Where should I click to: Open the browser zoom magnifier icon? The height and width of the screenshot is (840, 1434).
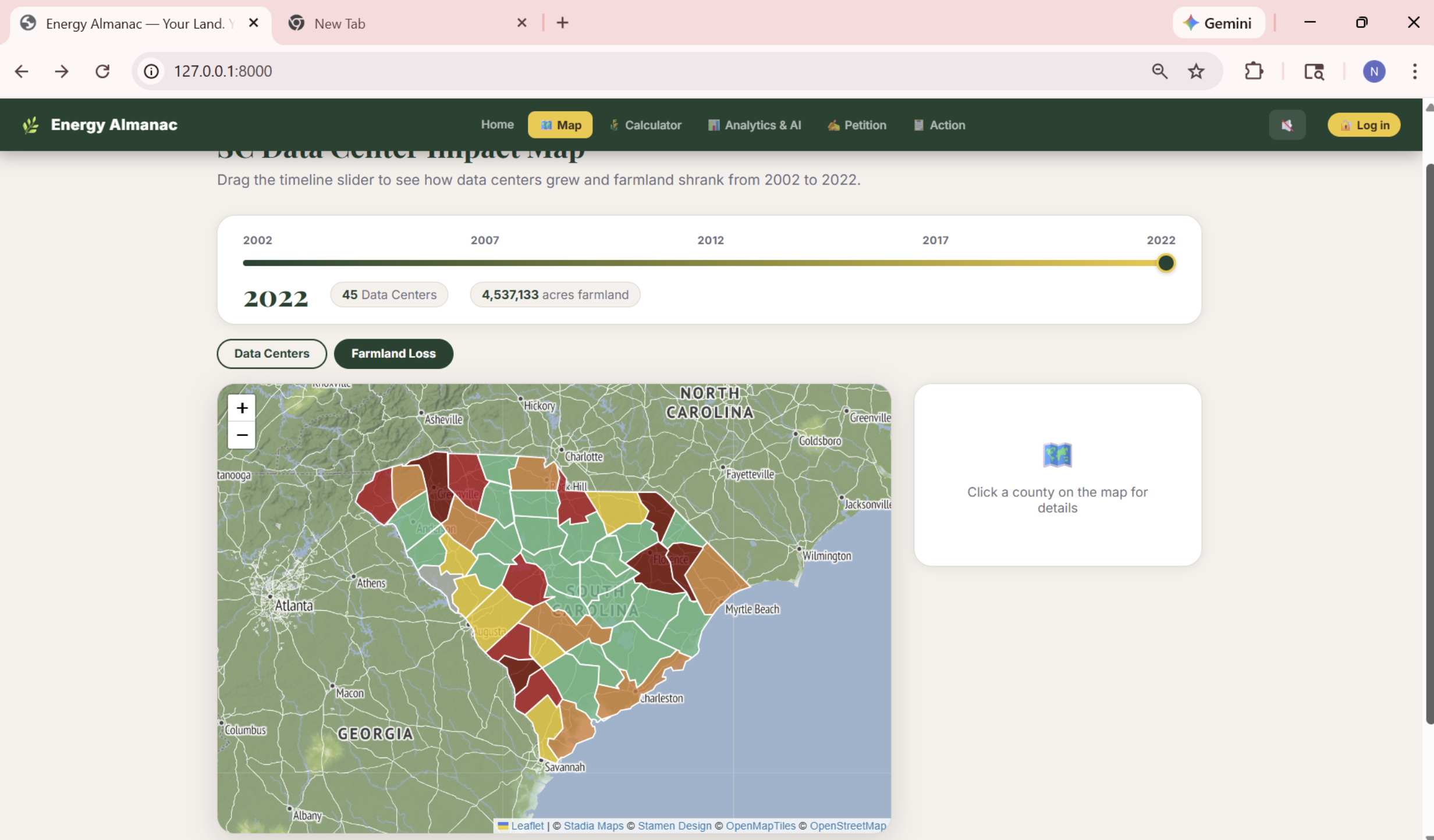tap(1159, 71)
